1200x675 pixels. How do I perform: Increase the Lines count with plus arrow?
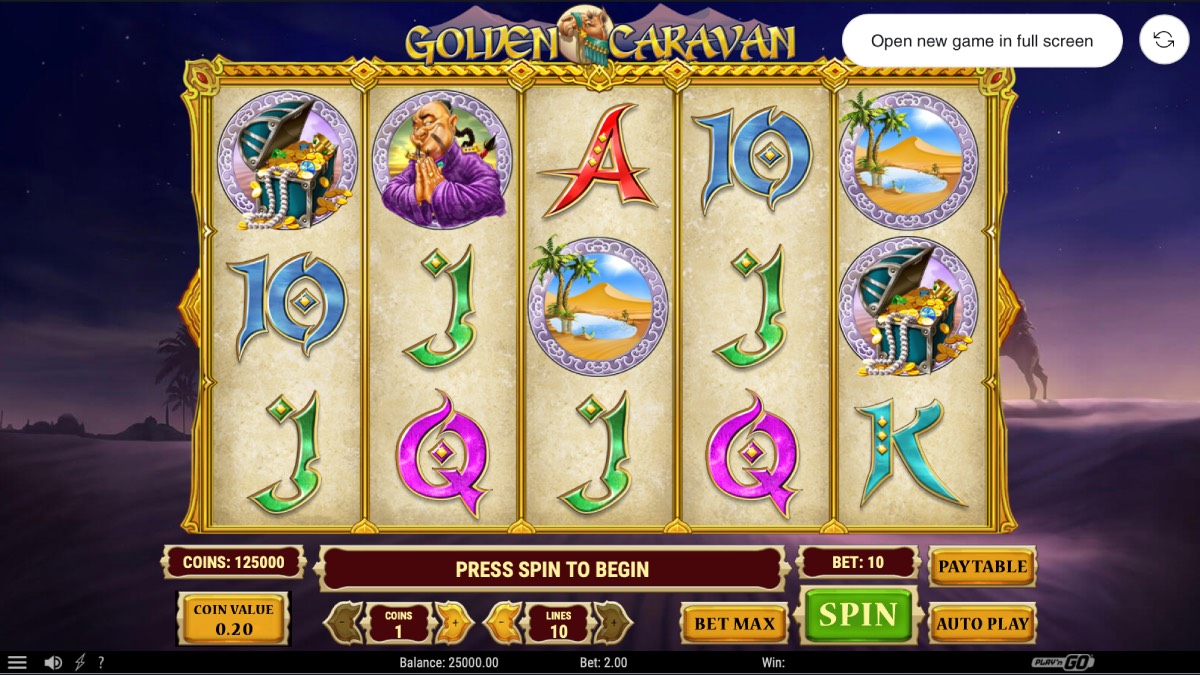pyautogui.click(x=613, y=622)
